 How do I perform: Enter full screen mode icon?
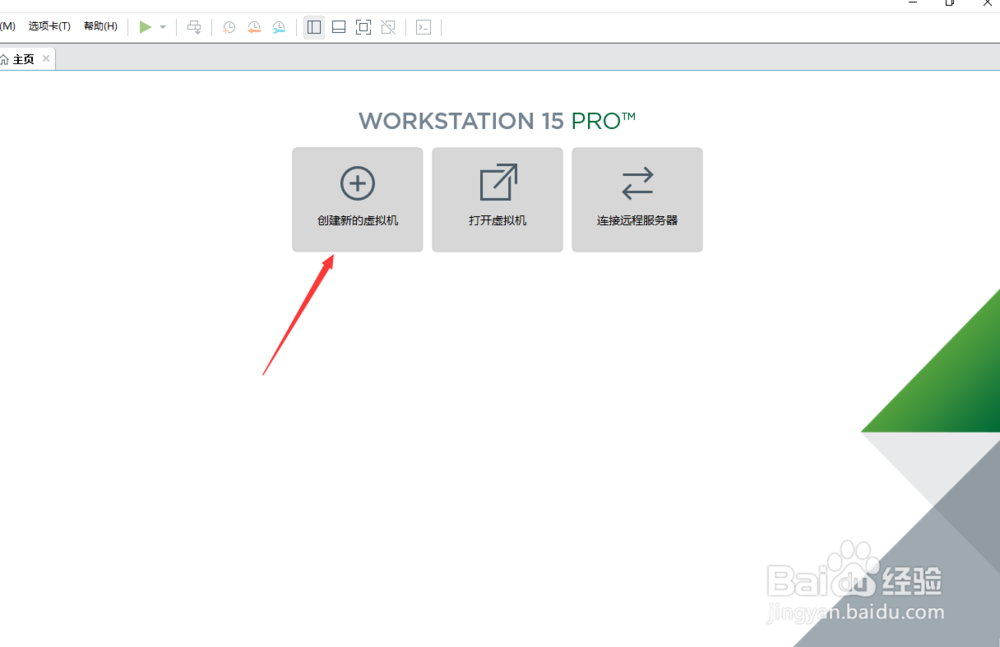click(364, 27)
